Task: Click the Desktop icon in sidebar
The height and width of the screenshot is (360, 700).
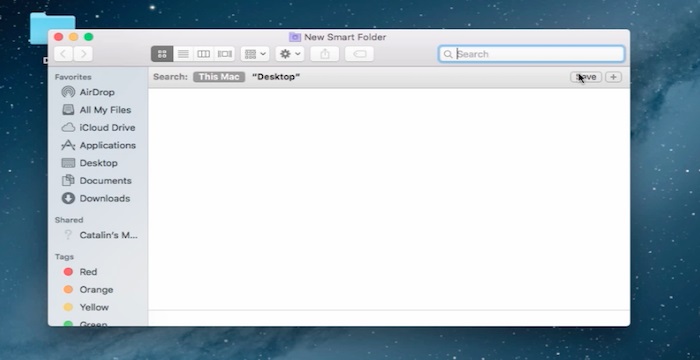Action: (x=68, y=163)
